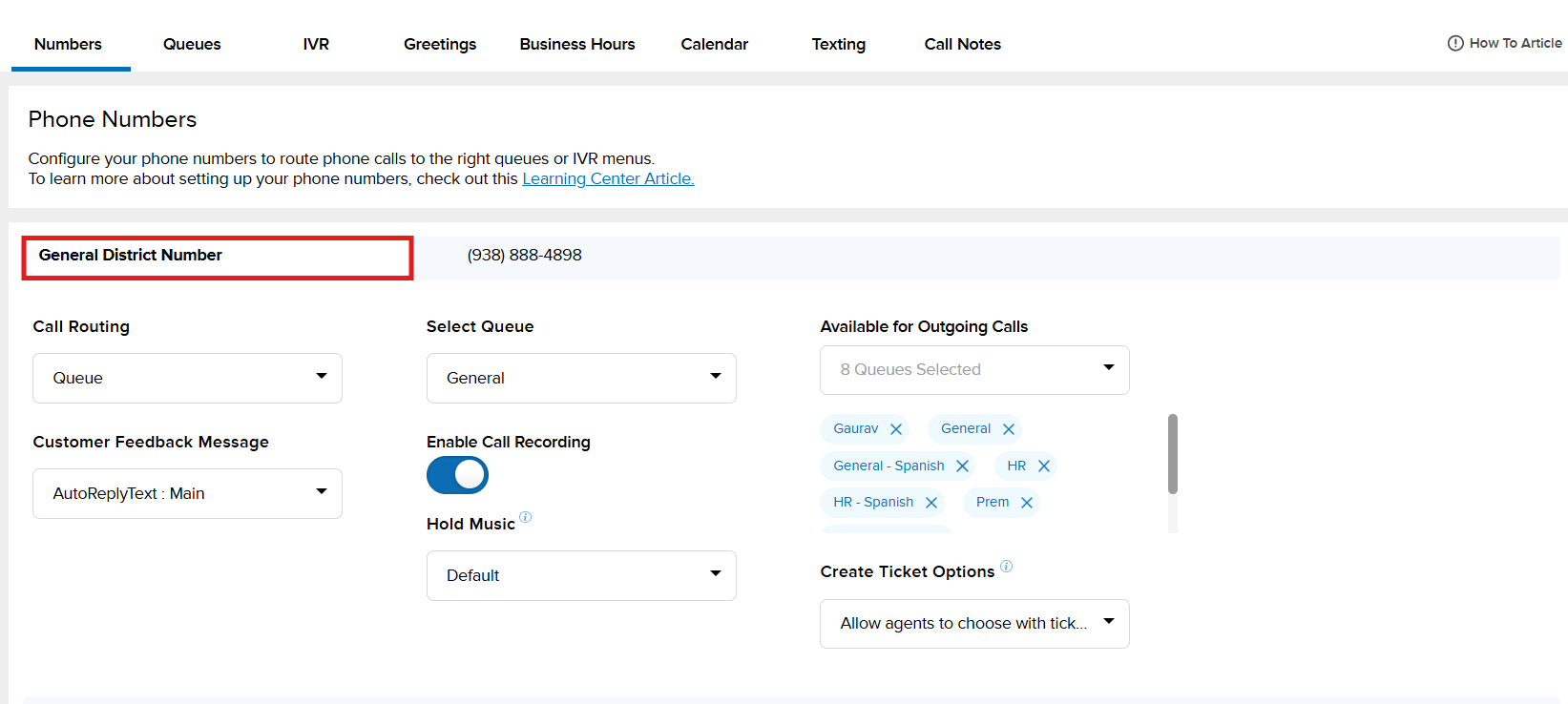
Task: Open the Call Routing dropdown
Action: [187, 378]
